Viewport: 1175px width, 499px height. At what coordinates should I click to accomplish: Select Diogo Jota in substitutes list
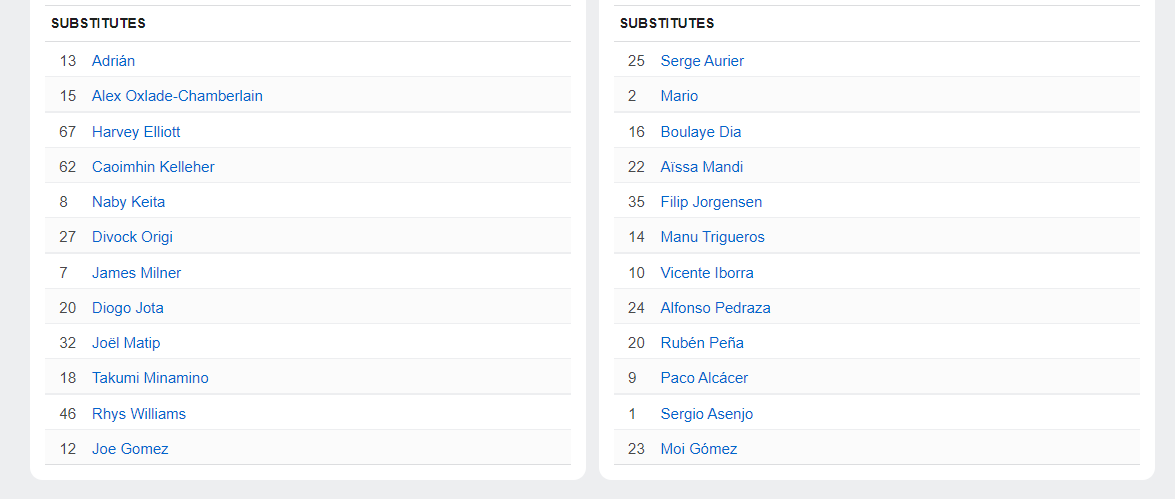click(127, 308)
